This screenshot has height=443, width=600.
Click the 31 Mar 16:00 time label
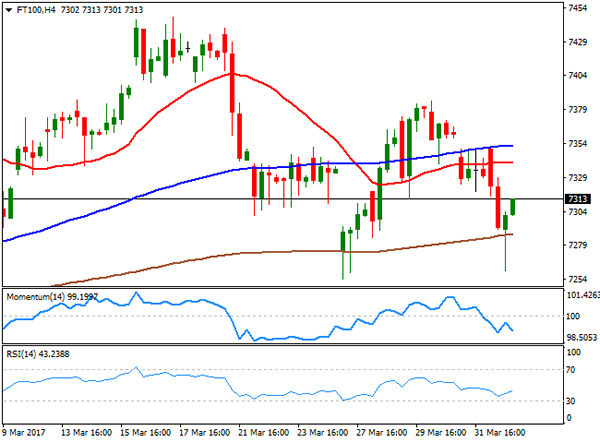(x=500, y=433)
